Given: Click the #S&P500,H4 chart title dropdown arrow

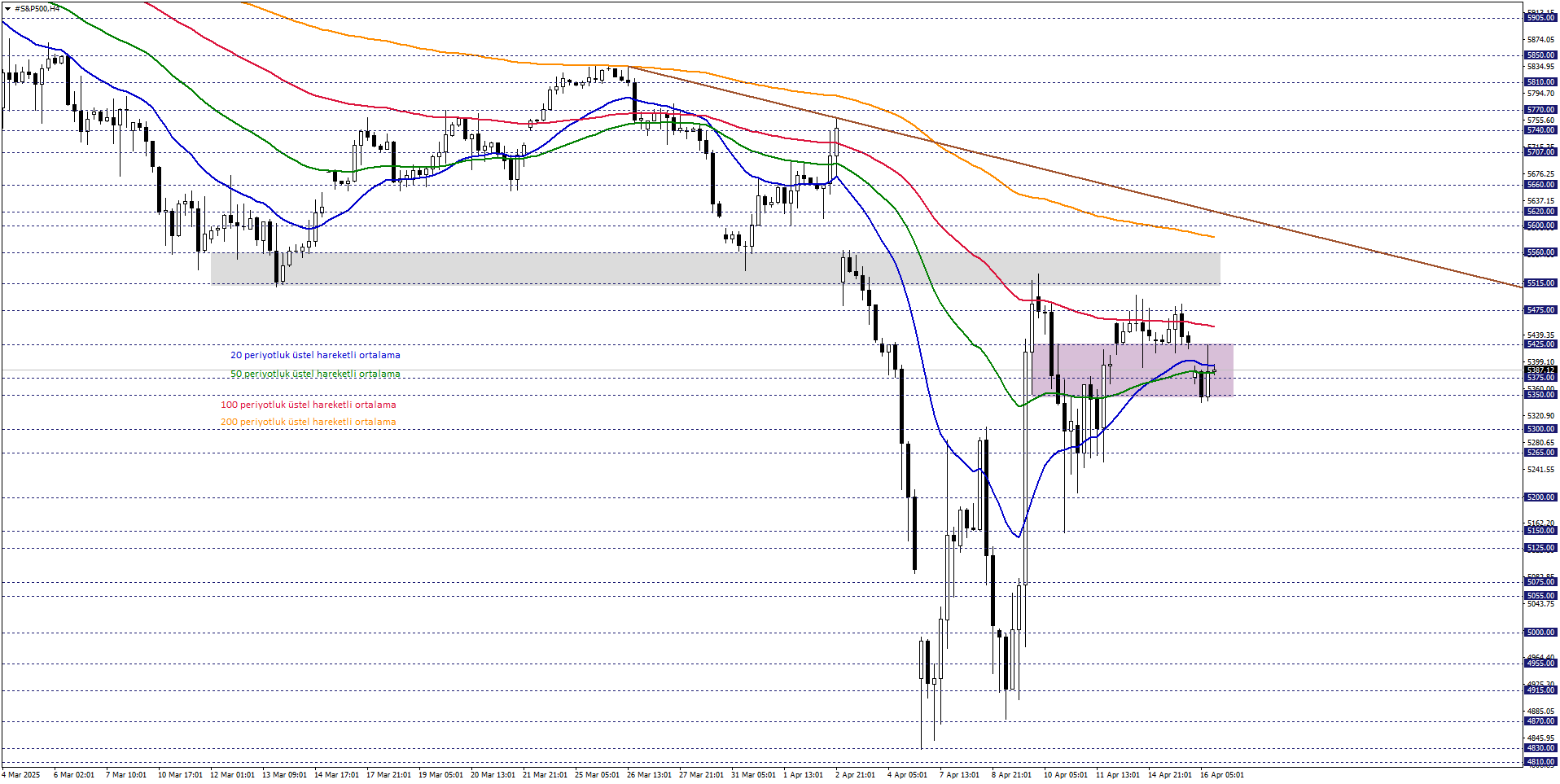Looking at the screenshot, I should 7,8.
